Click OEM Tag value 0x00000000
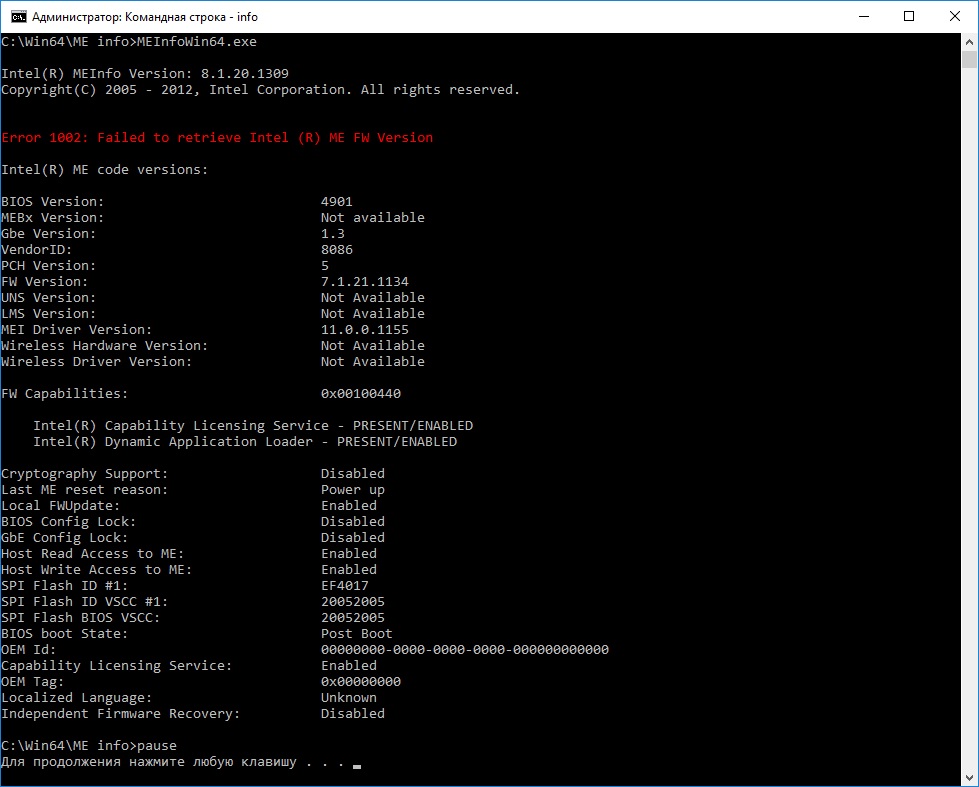979x787 pixels. tap(361, 681)
